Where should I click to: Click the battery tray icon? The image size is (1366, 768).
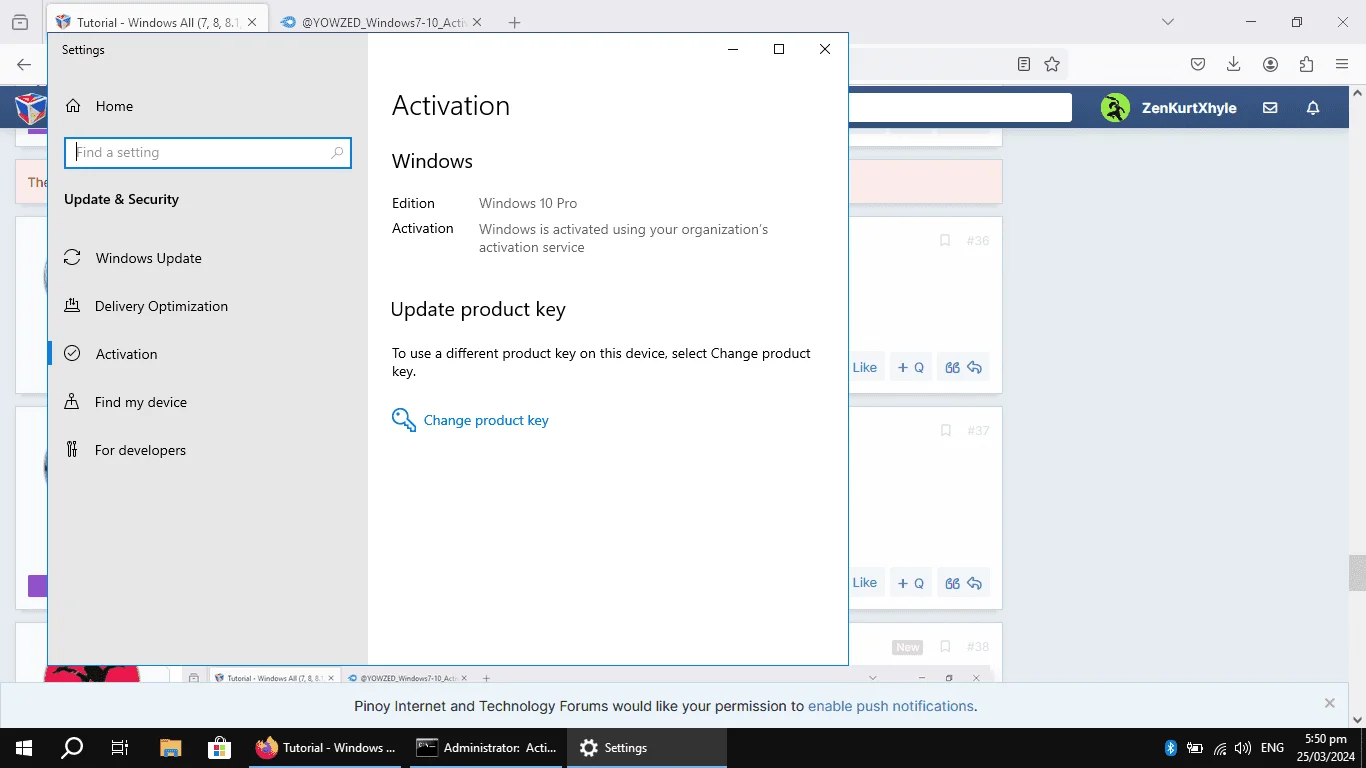pos(1195,748)
